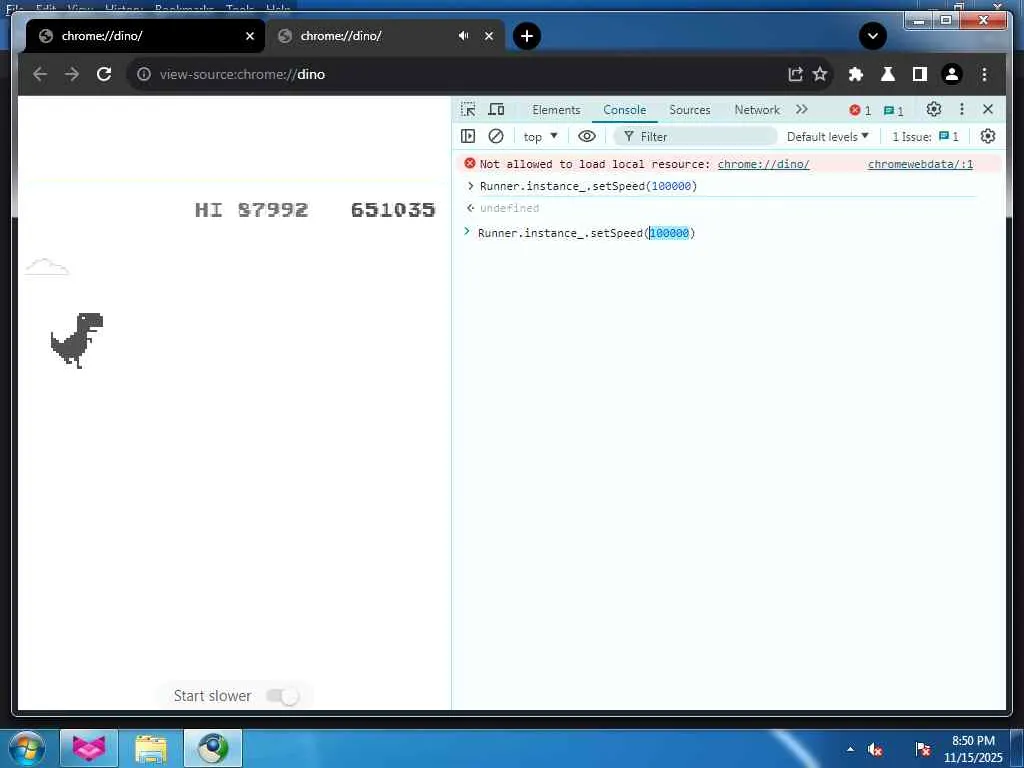Toggle device toolbar emulation

(x=496, y=110)
